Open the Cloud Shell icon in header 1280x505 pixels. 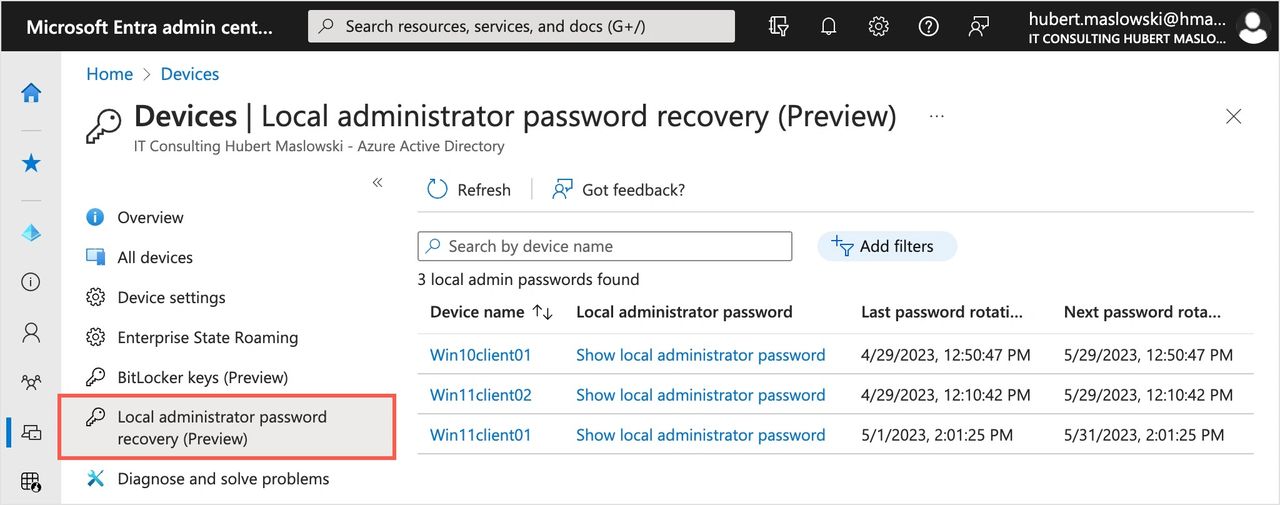coord(778,27)
